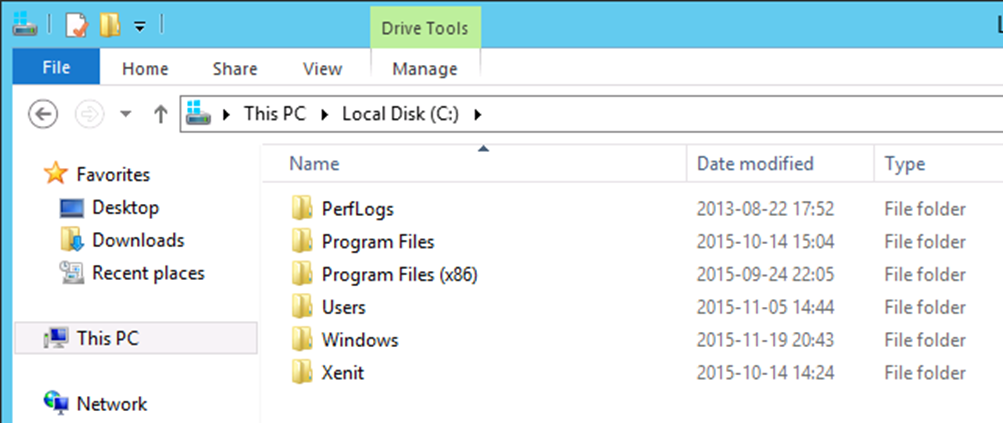This screenshot has height=423, width=1003.
Task: Click the date 2013-08-22 17:52
Action: (765, 209)
